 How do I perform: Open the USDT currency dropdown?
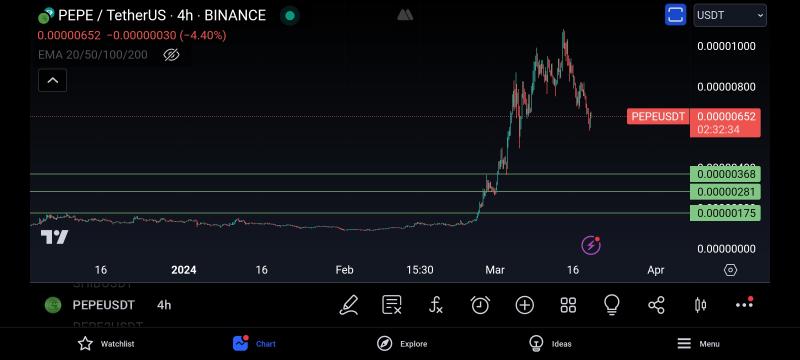[730, 15]
